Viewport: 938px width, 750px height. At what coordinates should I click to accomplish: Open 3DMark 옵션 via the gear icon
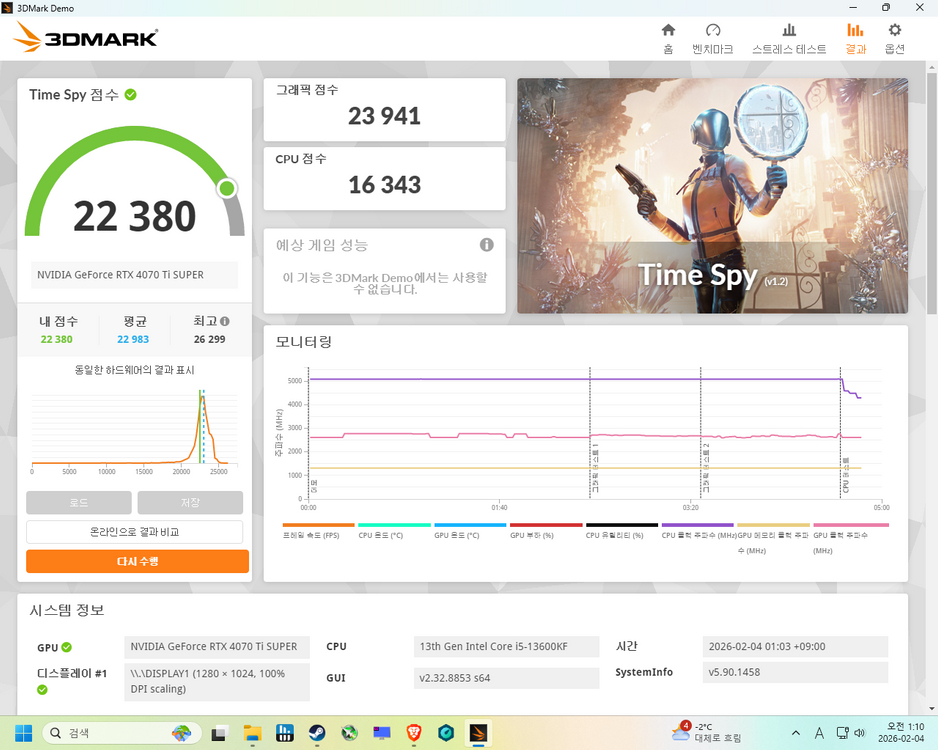[x=893, y=38]
